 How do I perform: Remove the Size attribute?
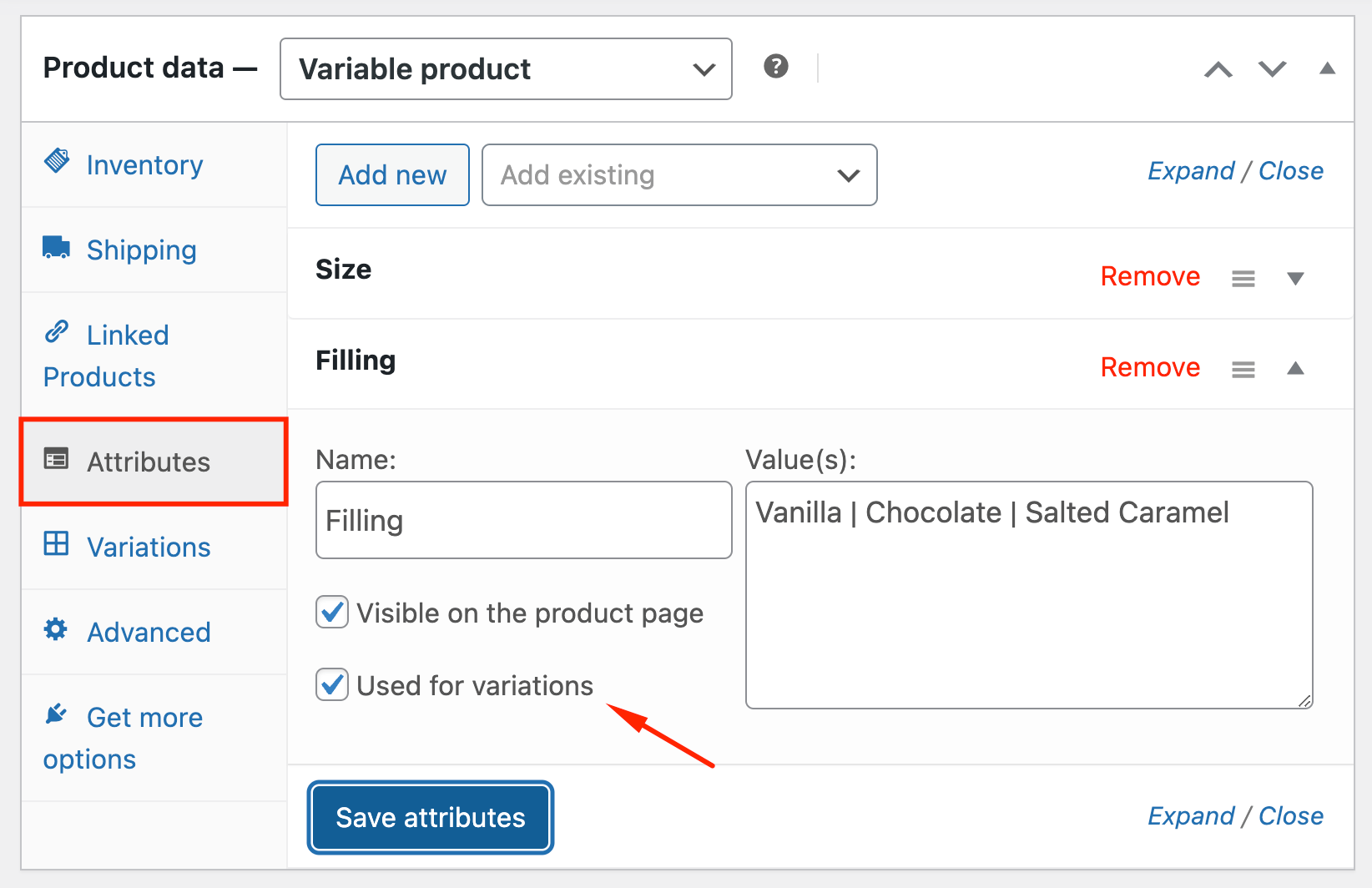pos(1150,276)
